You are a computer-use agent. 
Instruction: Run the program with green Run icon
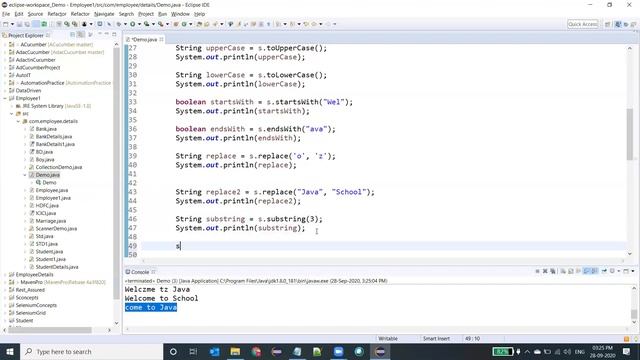coord(132,24)
